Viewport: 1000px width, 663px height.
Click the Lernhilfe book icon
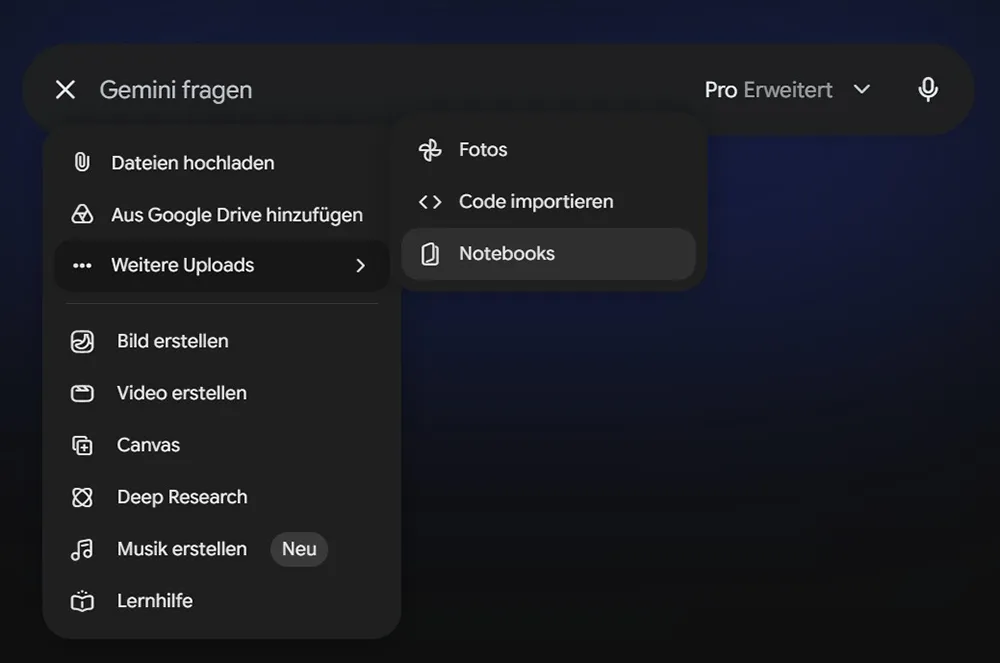coord(82,601)
